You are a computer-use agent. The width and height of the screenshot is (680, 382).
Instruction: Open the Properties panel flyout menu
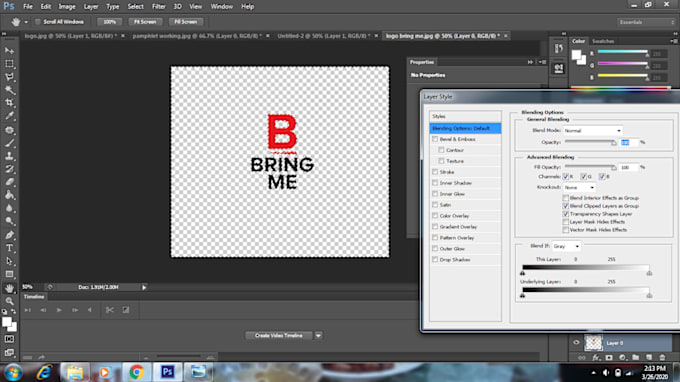point(542,62)
